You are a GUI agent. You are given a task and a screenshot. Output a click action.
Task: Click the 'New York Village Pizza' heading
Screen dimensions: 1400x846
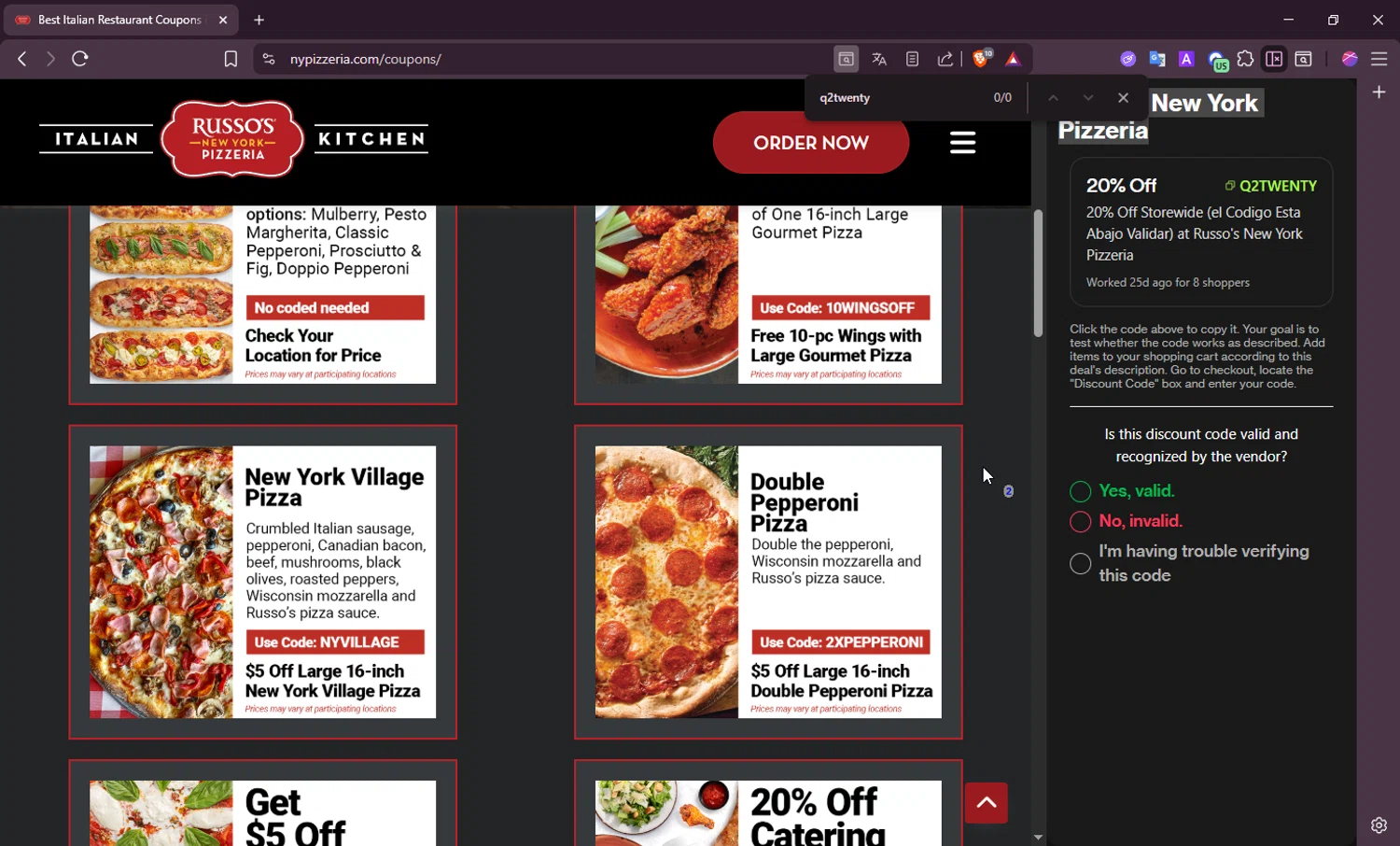pos(334,487)
